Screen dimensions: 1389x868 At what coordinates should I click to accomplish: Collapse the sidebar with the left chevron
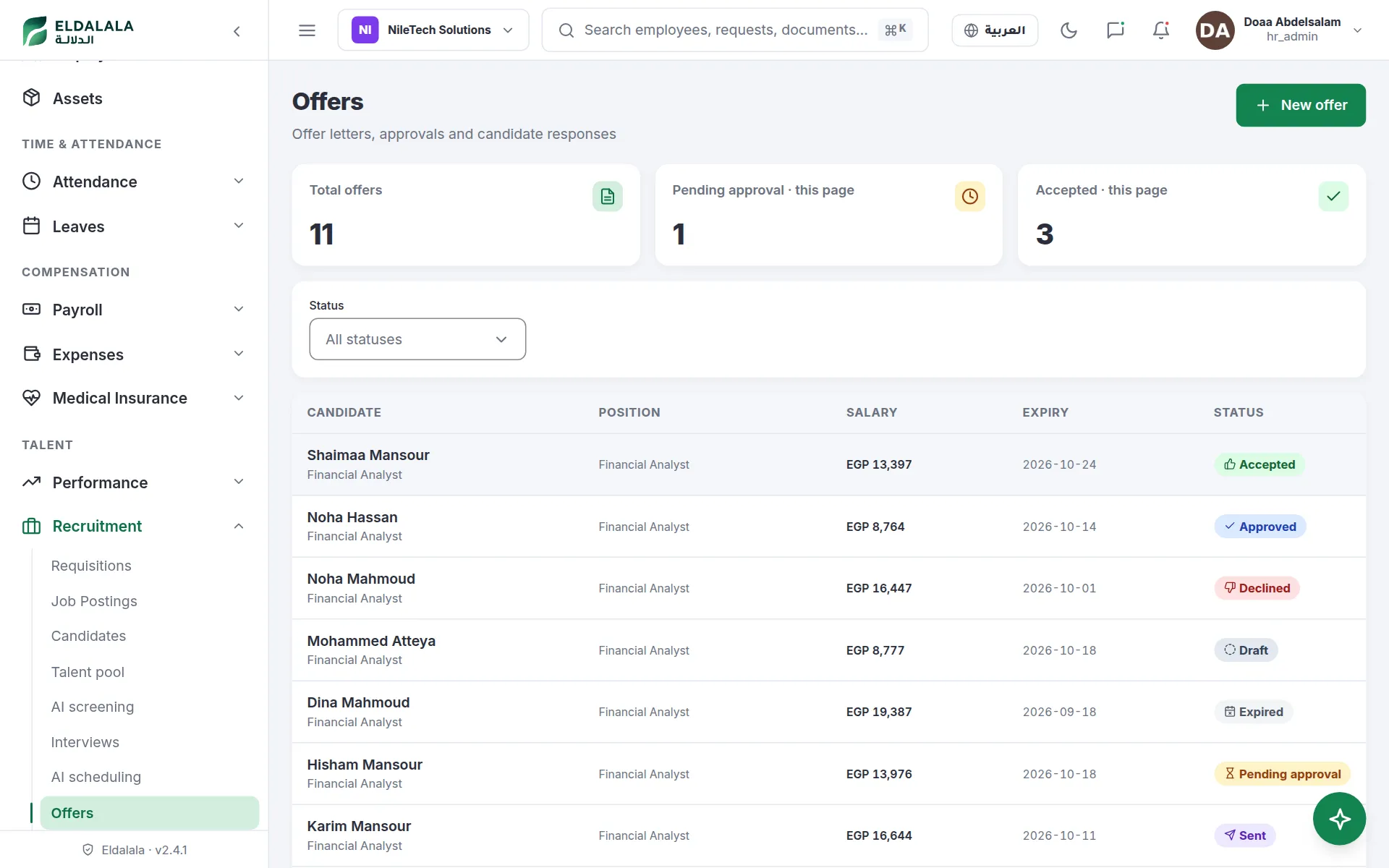[237, 31]
